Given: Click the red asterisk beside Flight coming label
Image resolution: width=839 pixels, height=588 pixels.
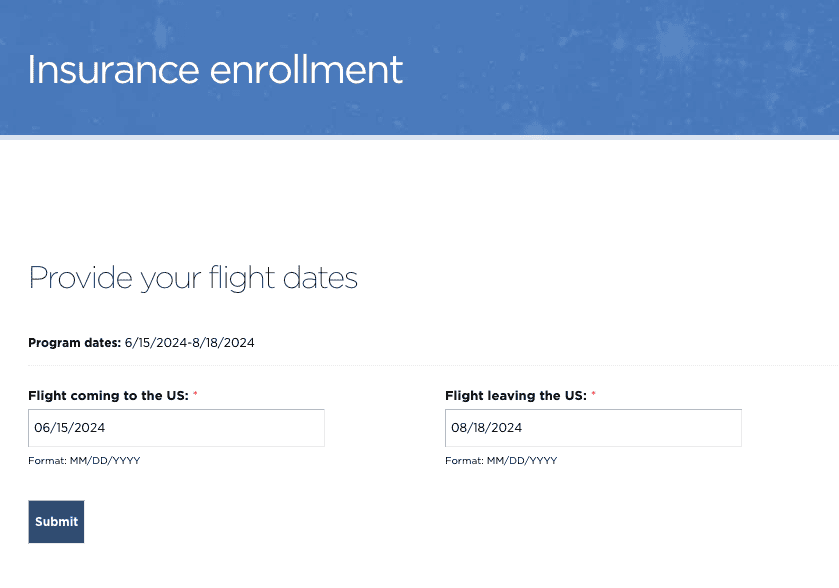Looking at the screenshot, I should (x=196, y=396).
